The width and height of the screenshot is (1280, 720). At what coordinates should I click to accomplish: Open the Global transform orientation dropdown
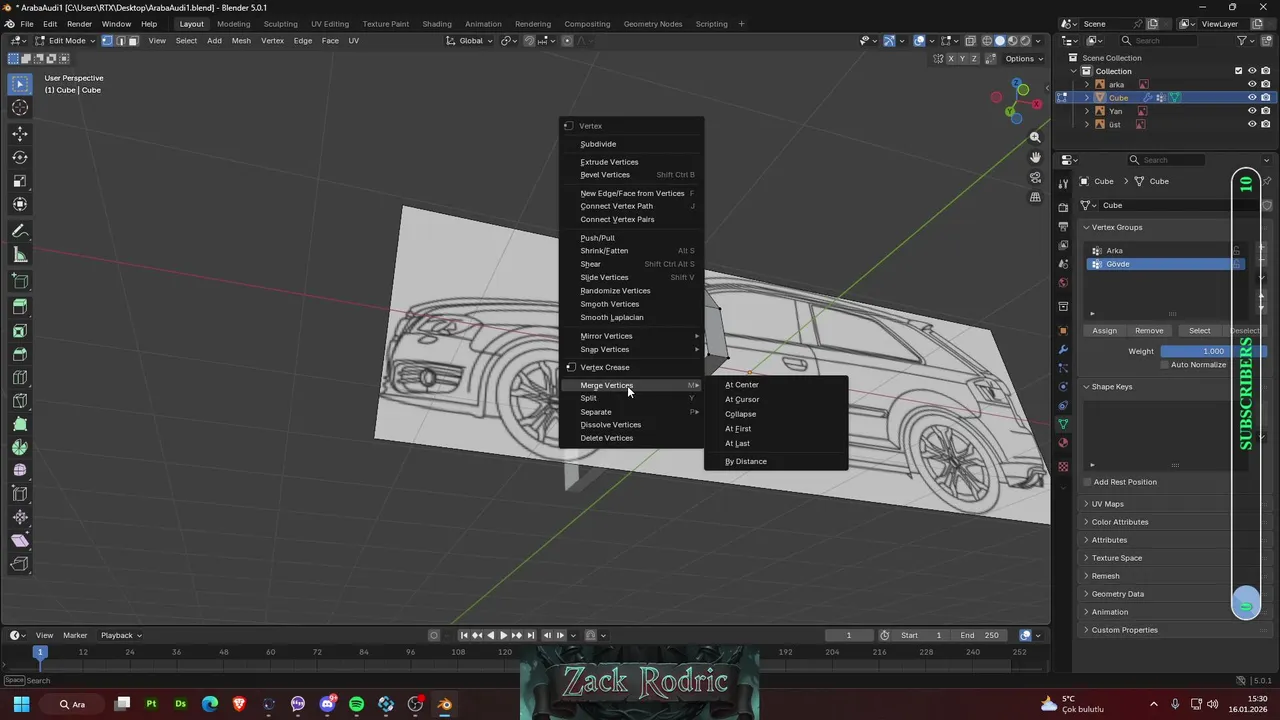470,41
